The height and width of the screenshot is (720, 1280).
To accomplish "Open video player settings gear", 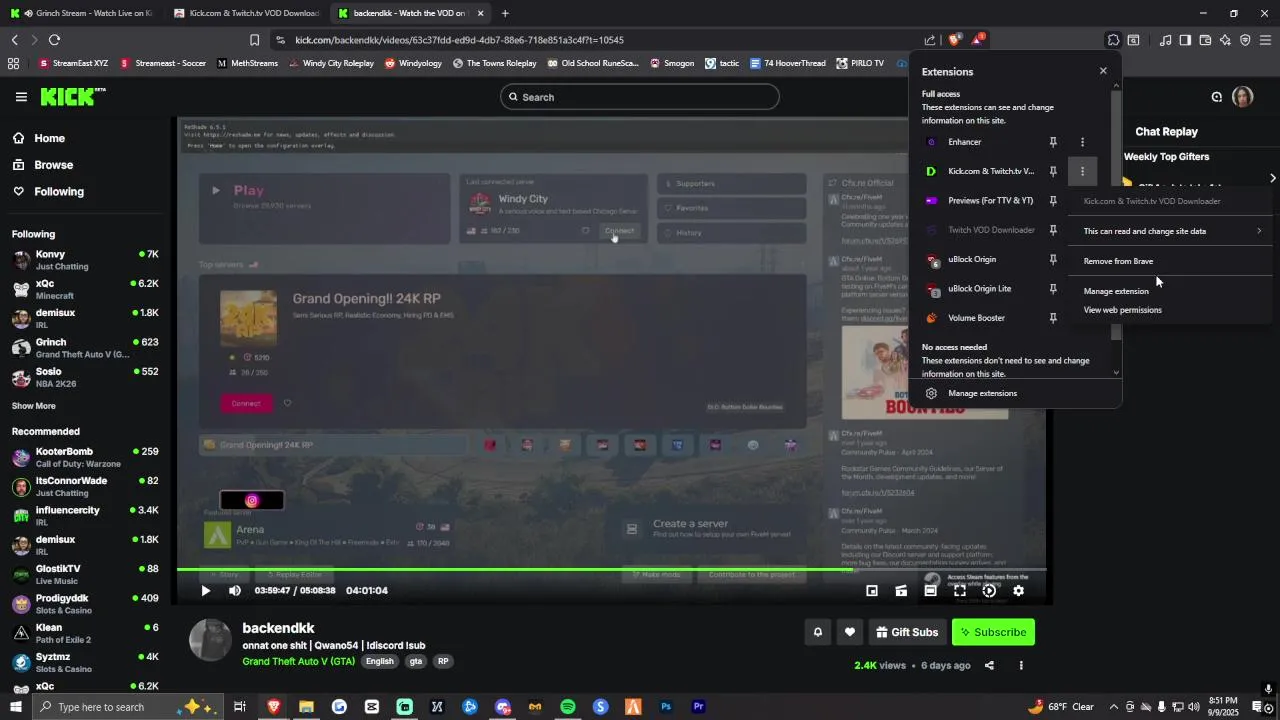I will coord(1018,591).
